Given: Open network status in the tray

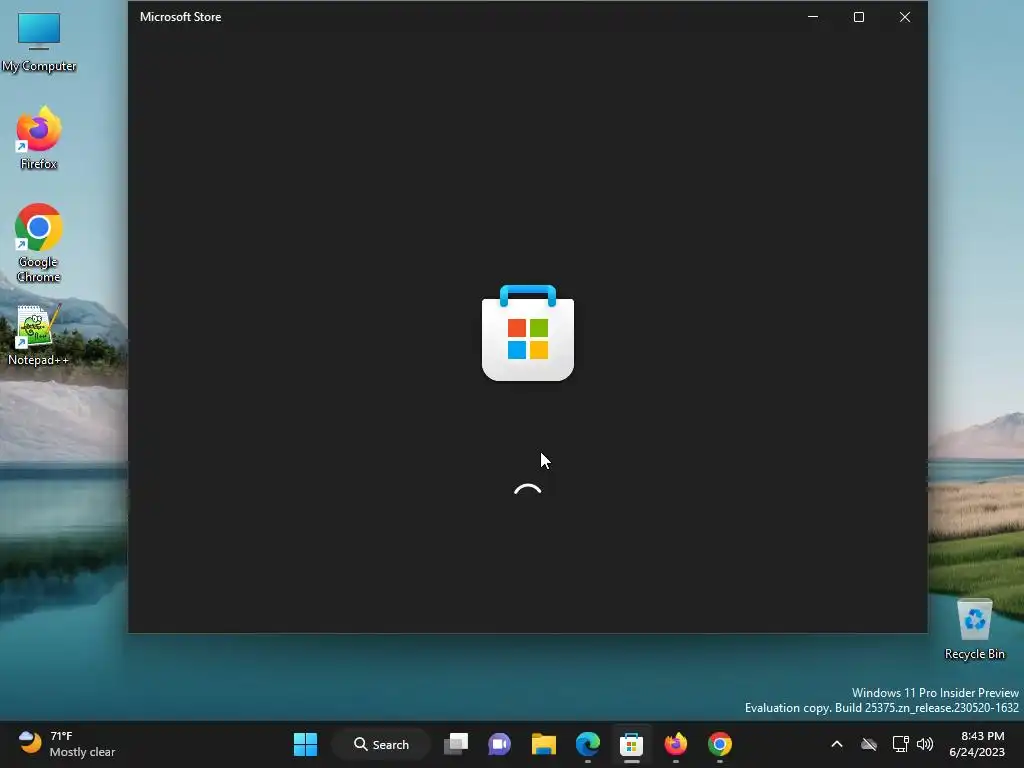Looking at the screenshot, I should (901, 744).
